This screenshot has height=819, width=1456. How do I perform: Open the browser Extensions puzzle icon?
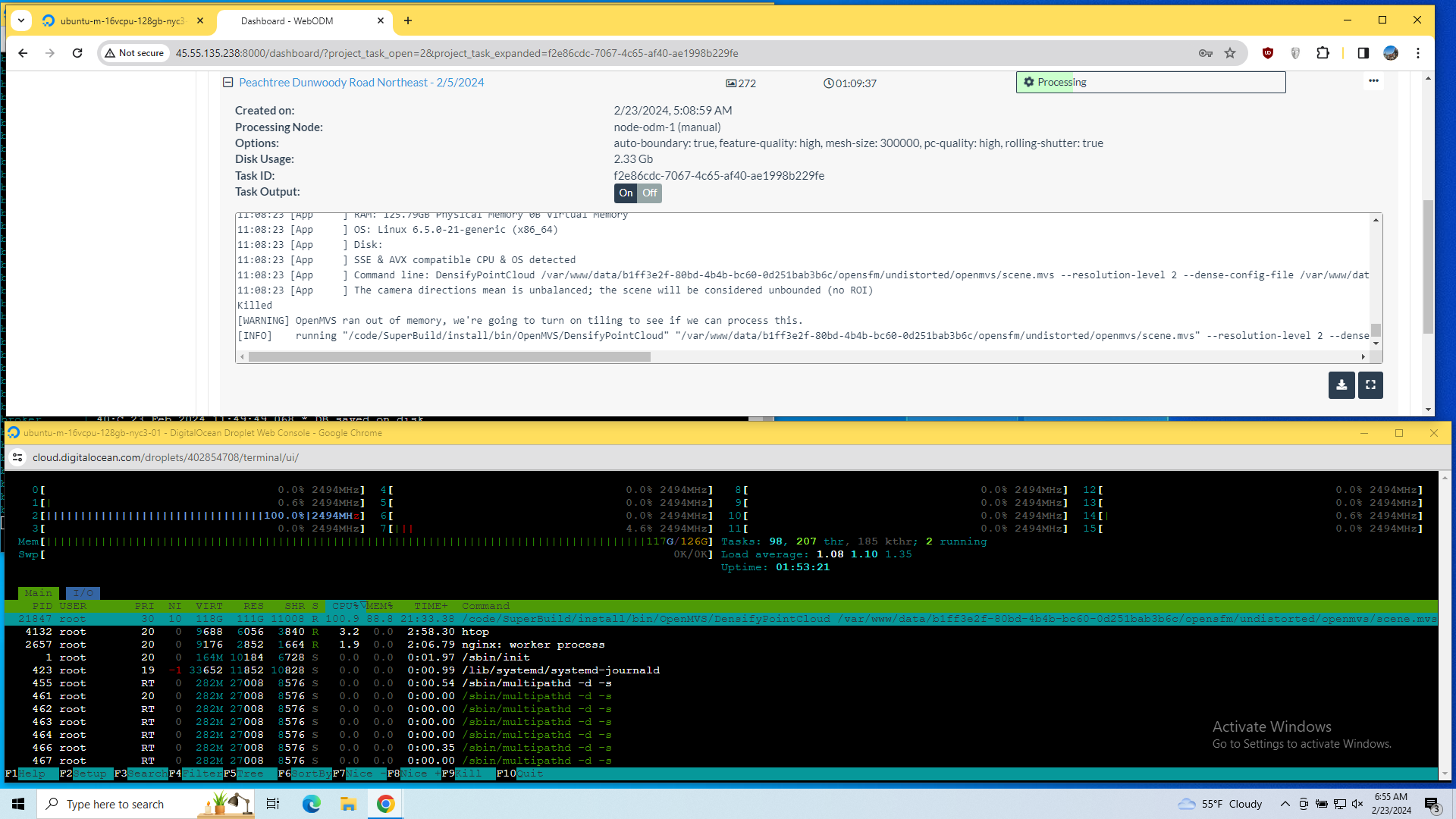tap(1323, 53)
